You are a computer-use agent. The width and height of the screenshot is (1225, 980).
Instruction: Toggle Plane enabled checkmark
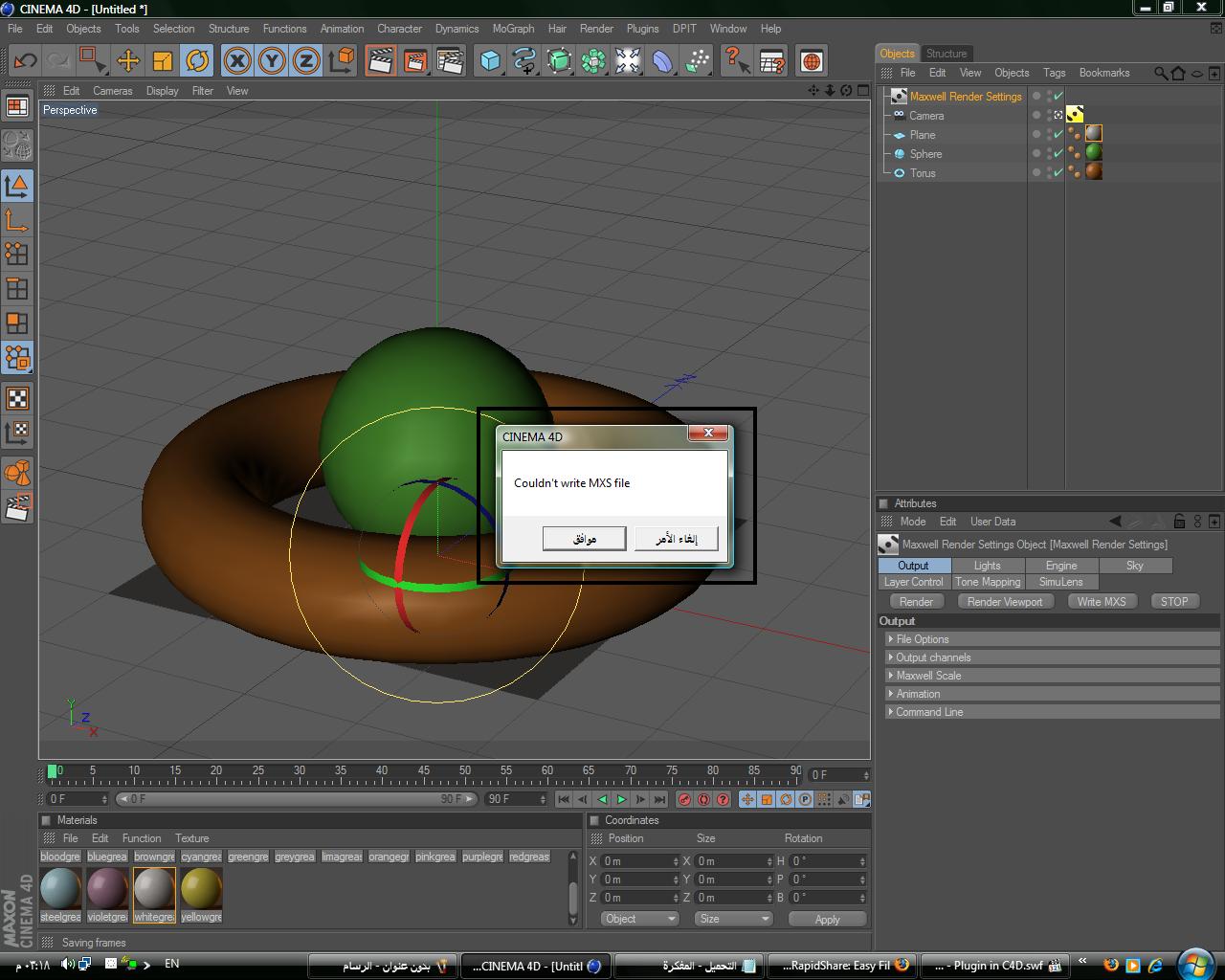tap(1058, 134)
